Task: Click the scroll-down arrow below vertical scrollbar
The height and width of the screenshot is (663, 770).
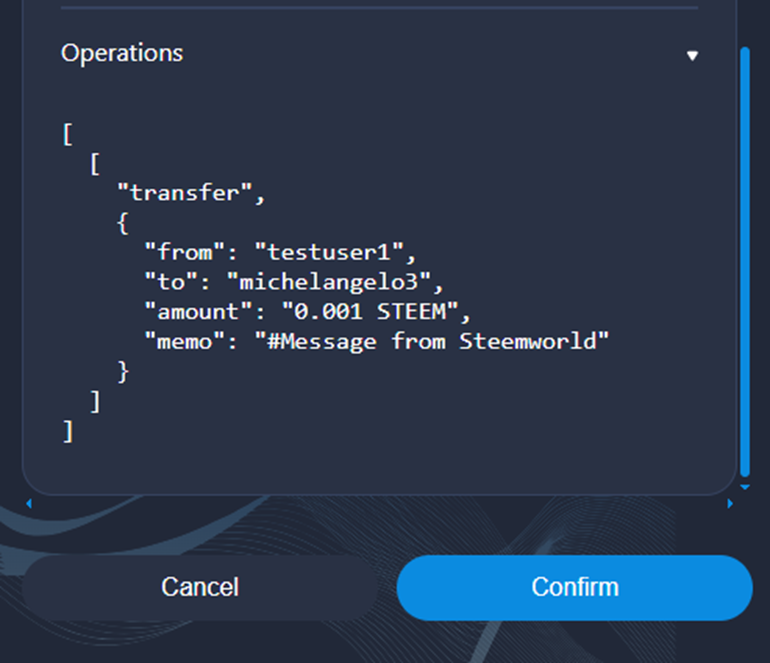Action: click(744, 487)
